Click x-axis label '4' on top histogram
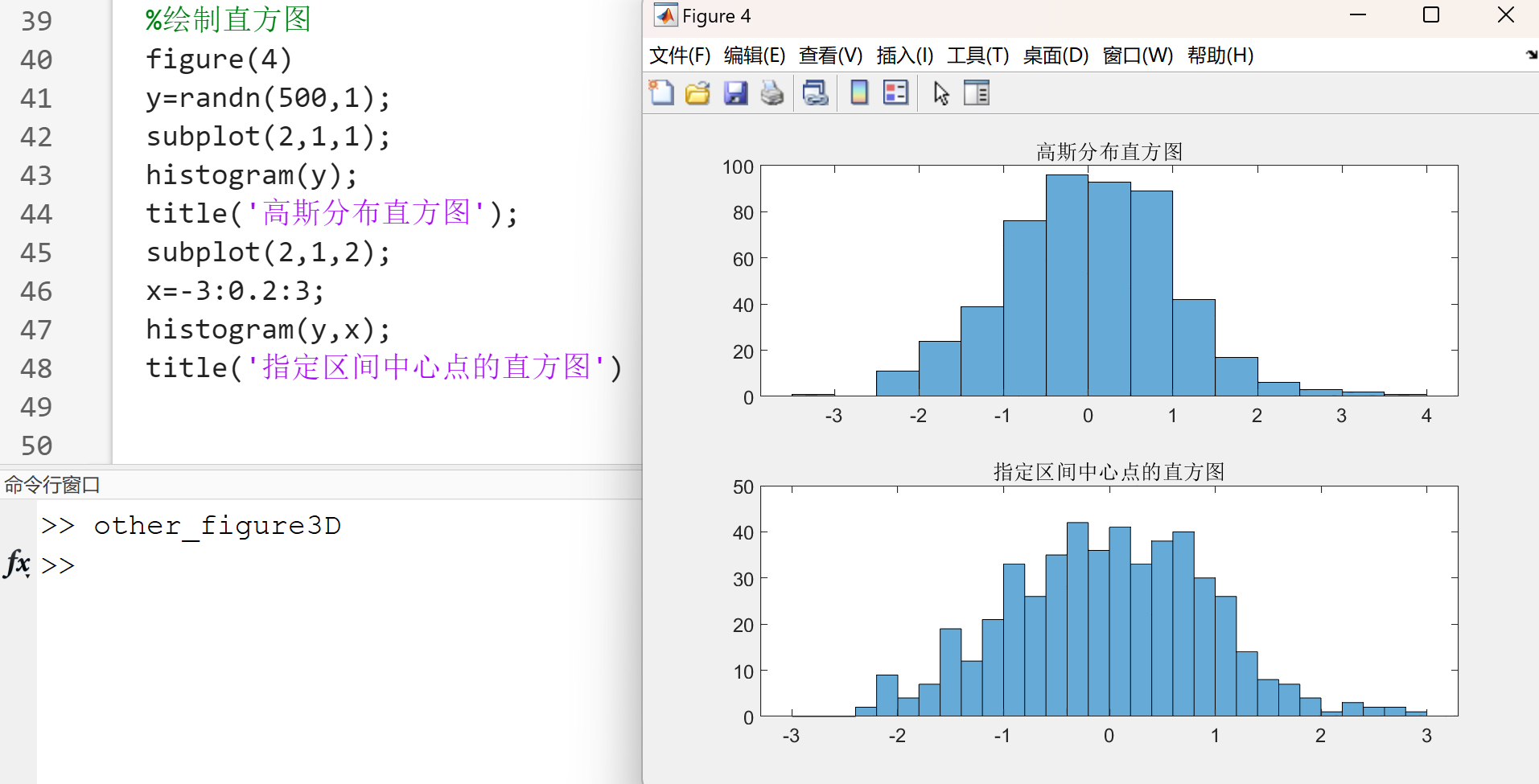 [x=1426, y=416]
